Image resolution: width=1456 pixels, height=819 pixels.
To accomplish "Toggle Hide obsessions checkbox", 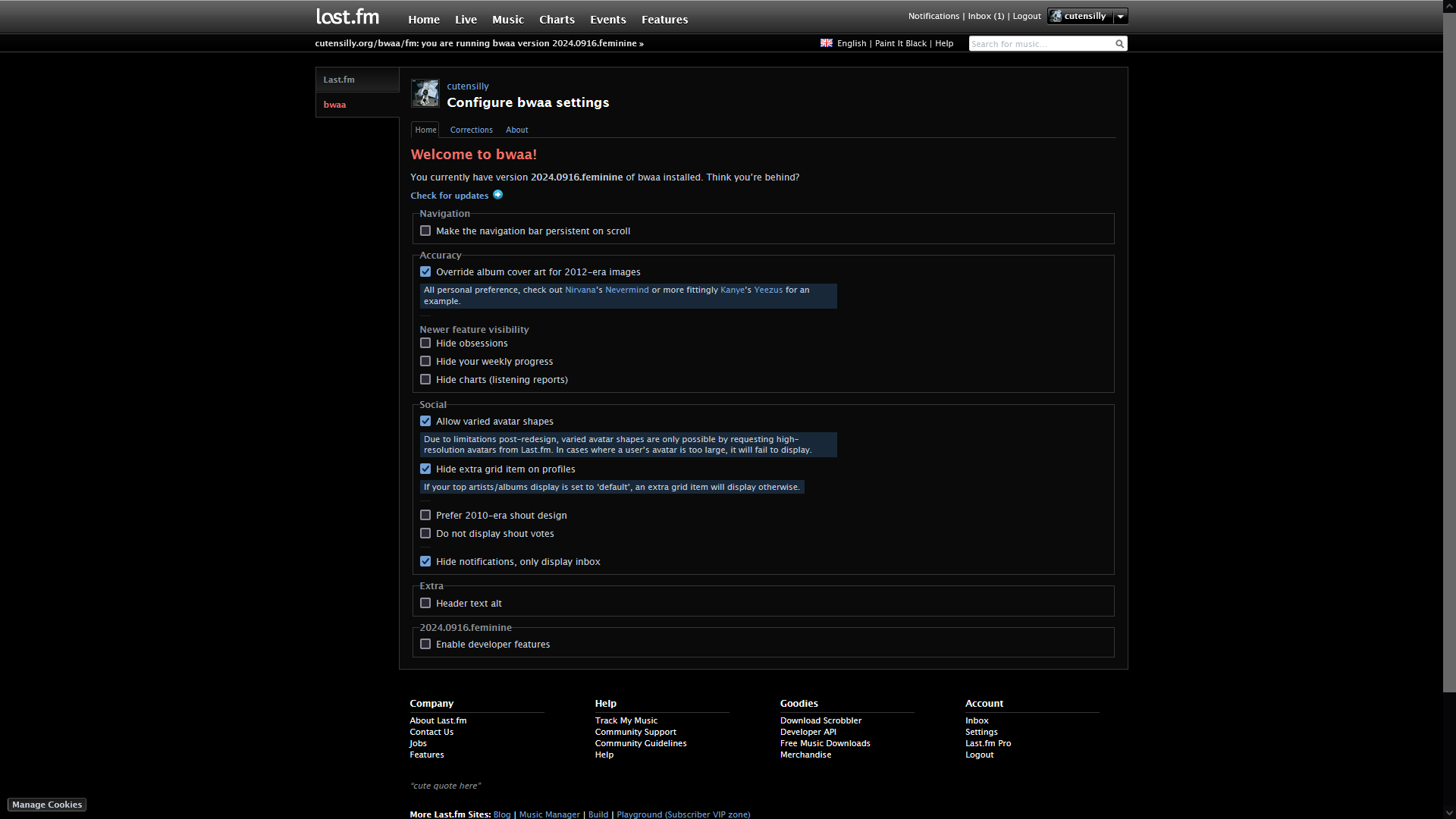I will [425, 344].
